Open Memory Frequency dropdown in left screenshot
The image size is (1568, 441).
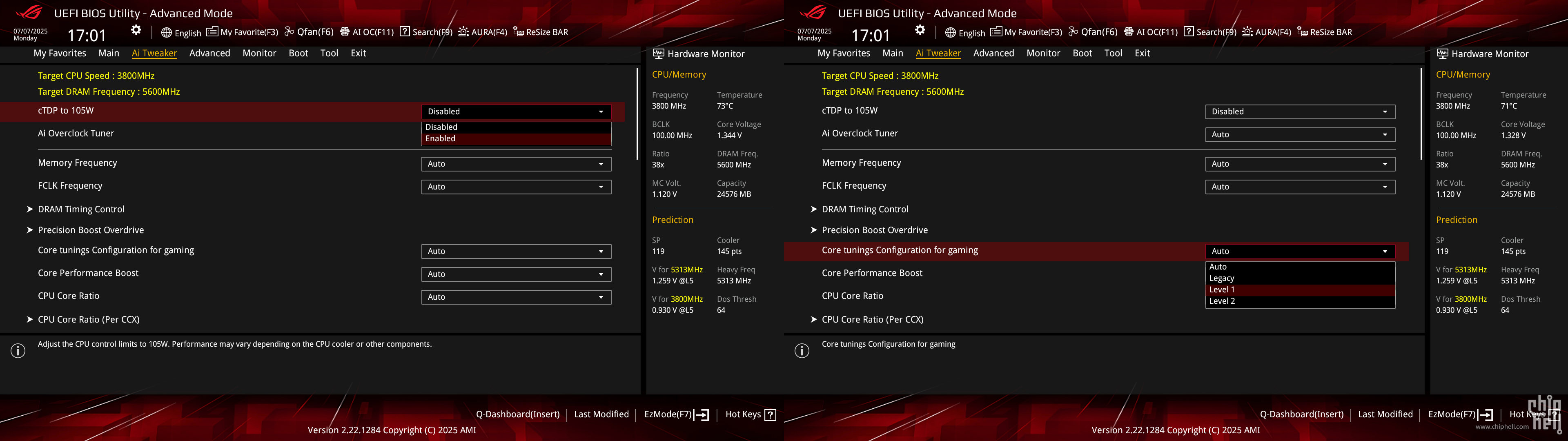click(516, 164)
